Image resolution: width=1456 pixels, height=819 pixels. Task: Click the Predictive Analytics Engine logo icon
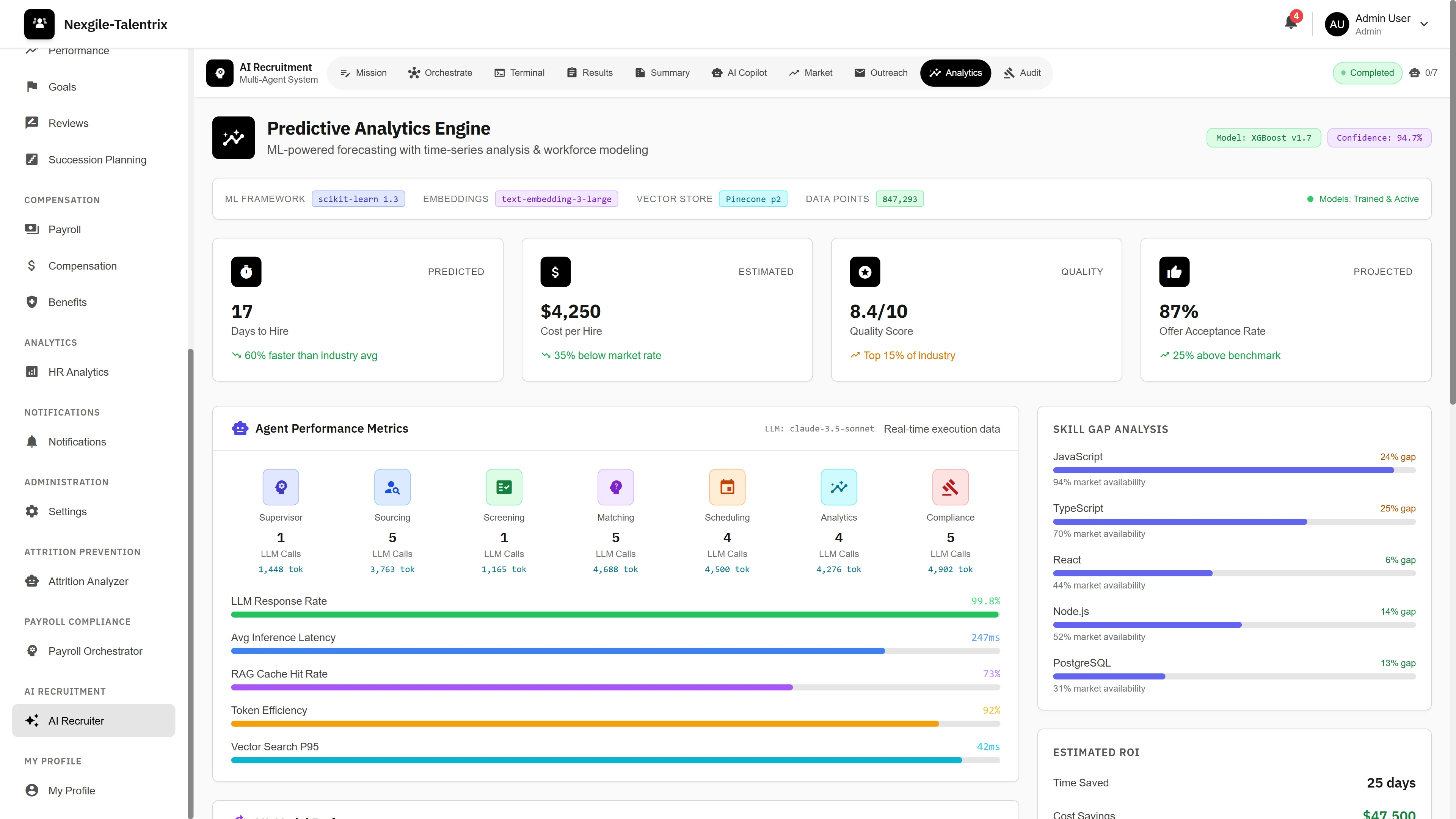click(233, 137)
